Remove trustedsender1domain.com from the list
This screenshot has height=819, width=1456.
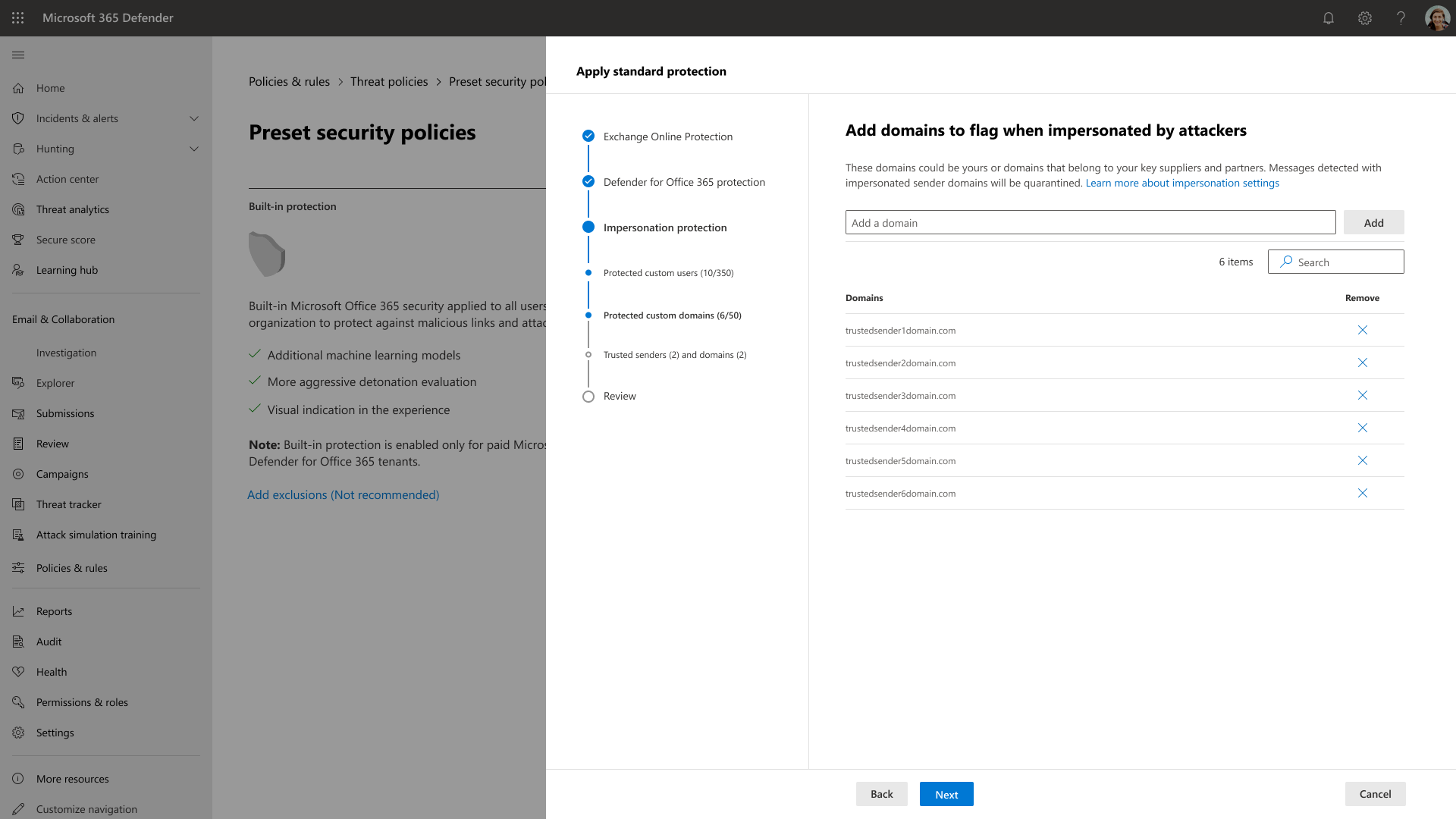(x=1363, y=330)
